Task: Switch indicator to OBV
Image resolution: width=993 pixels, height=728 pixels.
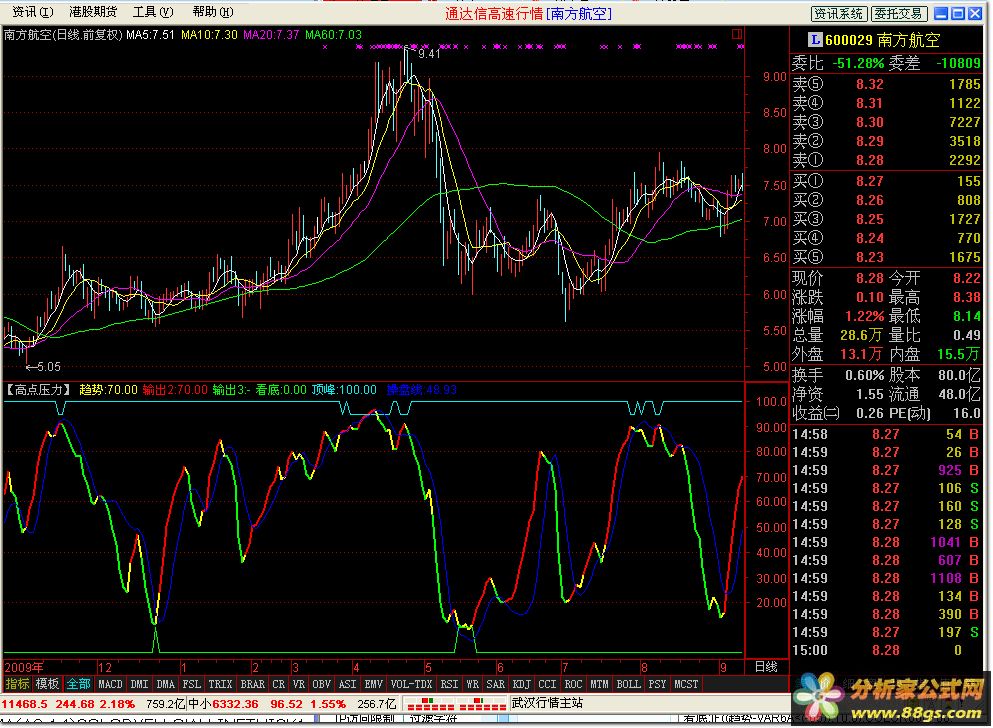Action: (322, 684)
